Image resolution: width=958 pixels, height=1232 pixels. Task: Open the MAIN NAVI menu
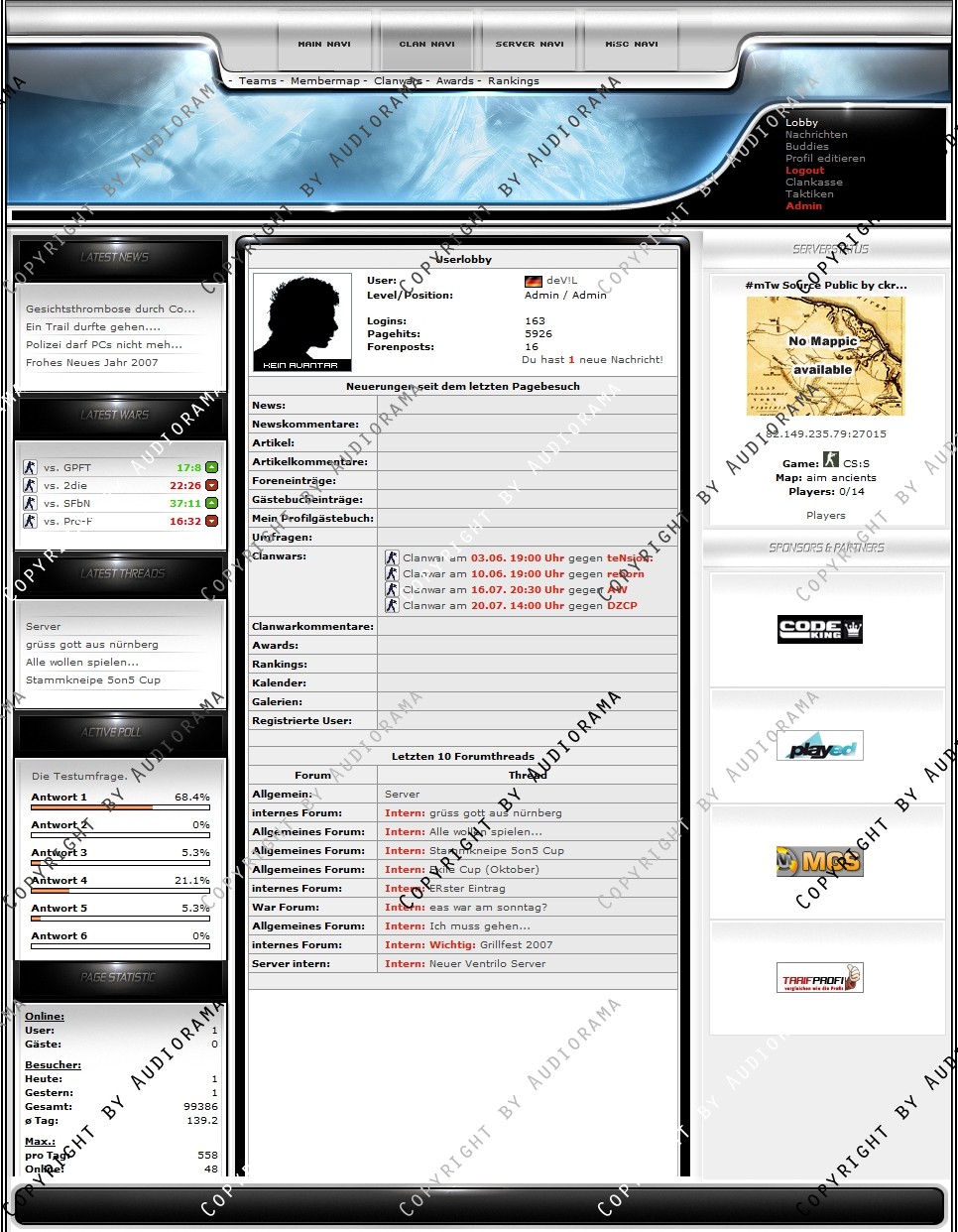(324, 44)
